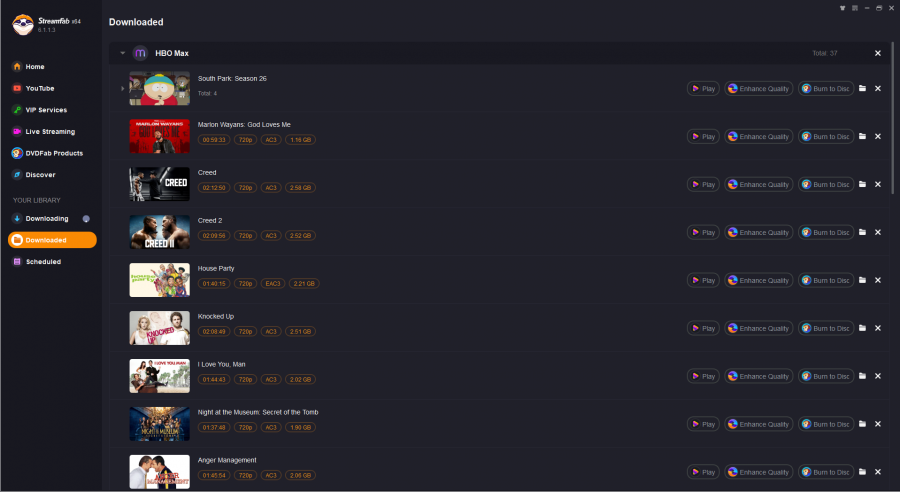
Task: Open folder for I Love You, Man
Action: (x=862, y=376)
